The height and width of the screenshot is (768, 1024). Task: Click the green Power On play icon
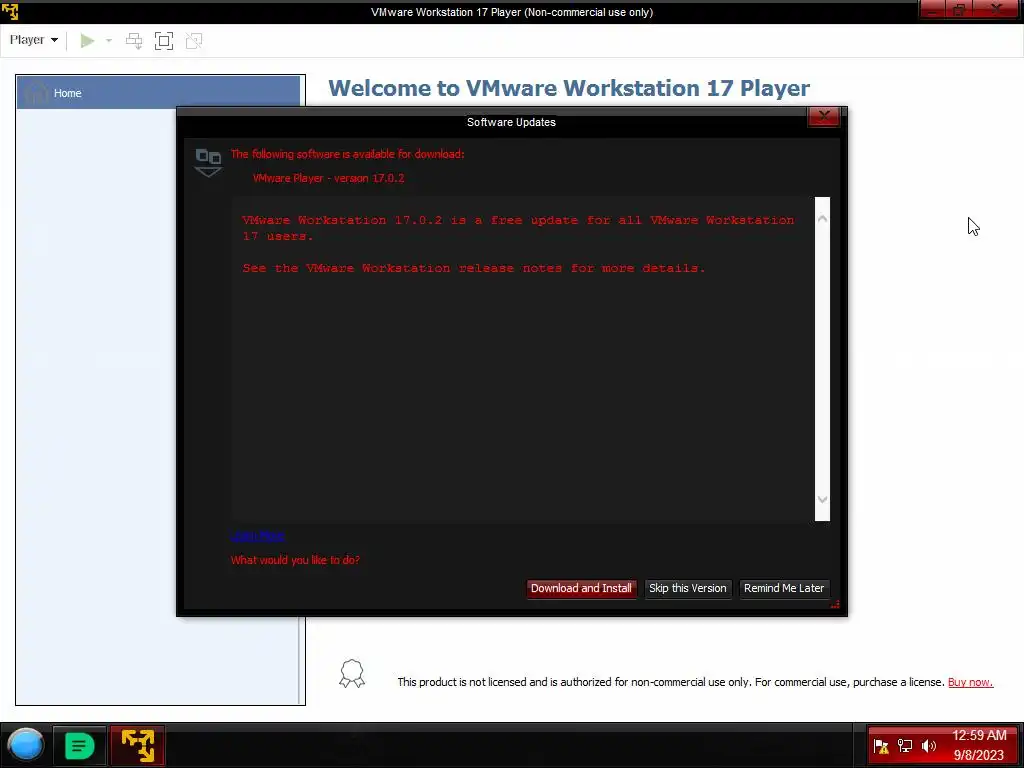point(88,41)
